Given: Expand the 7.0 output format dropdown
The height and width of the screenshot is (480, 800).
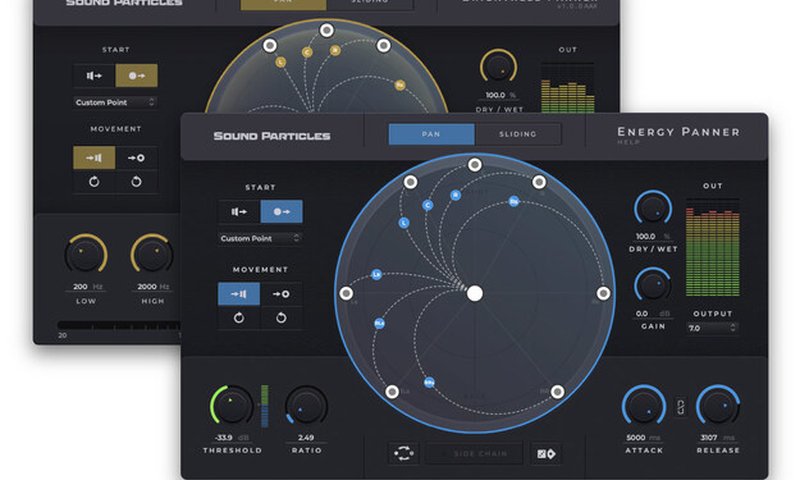Looking at the screenshot, I should tap(712, 327).
